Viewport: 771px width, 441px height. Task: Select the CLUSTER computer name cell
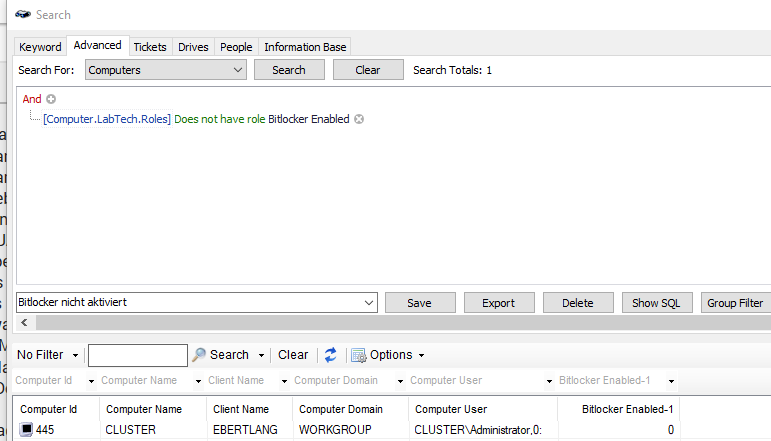(153, 430)
